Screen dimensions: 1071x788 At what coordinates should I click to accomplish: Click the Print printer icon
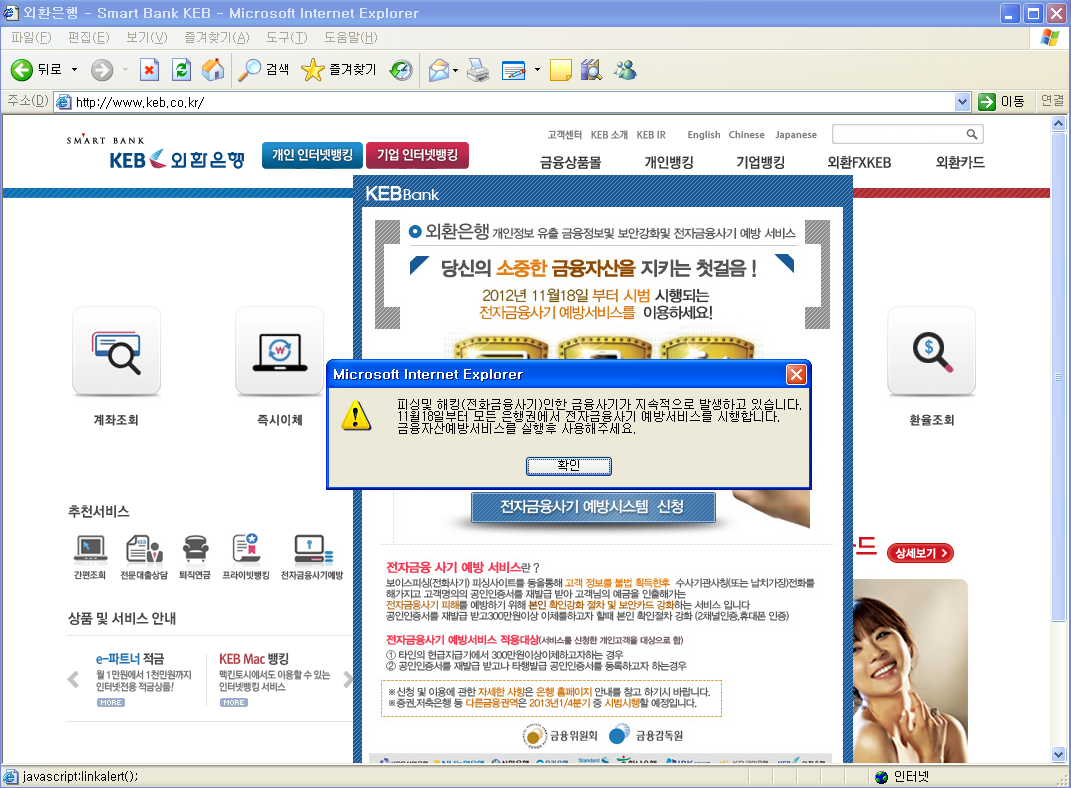click(x=478, y=70)
